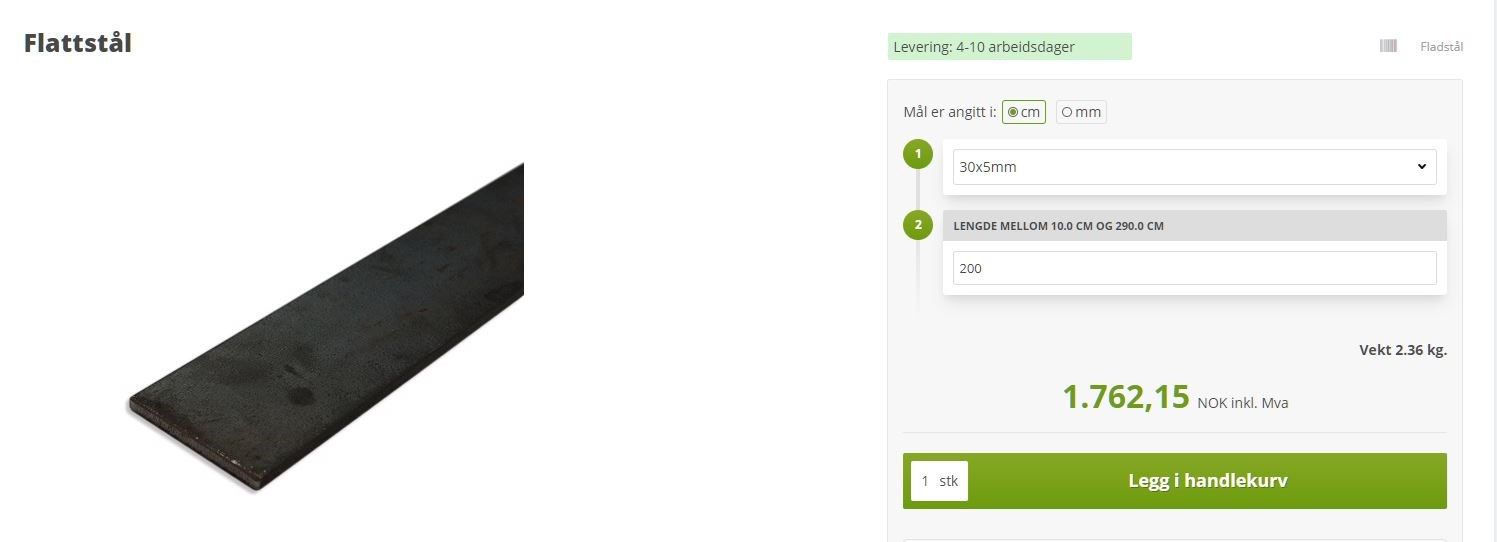Add the item via Legg i handlekurv
Image resolution: width=1497 pixels, height=542 pixels.
coord(1207,481)
